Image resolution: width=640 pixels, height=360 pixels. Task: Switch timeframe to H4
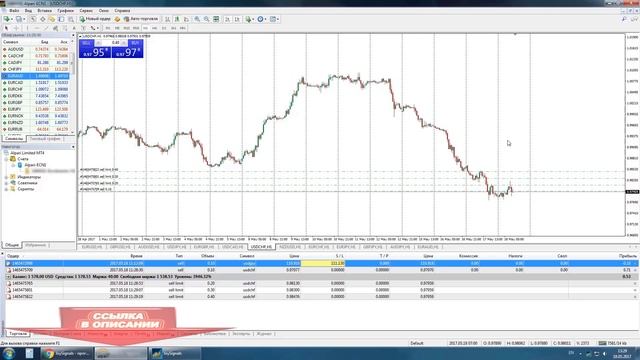click(x=155, y=28)
